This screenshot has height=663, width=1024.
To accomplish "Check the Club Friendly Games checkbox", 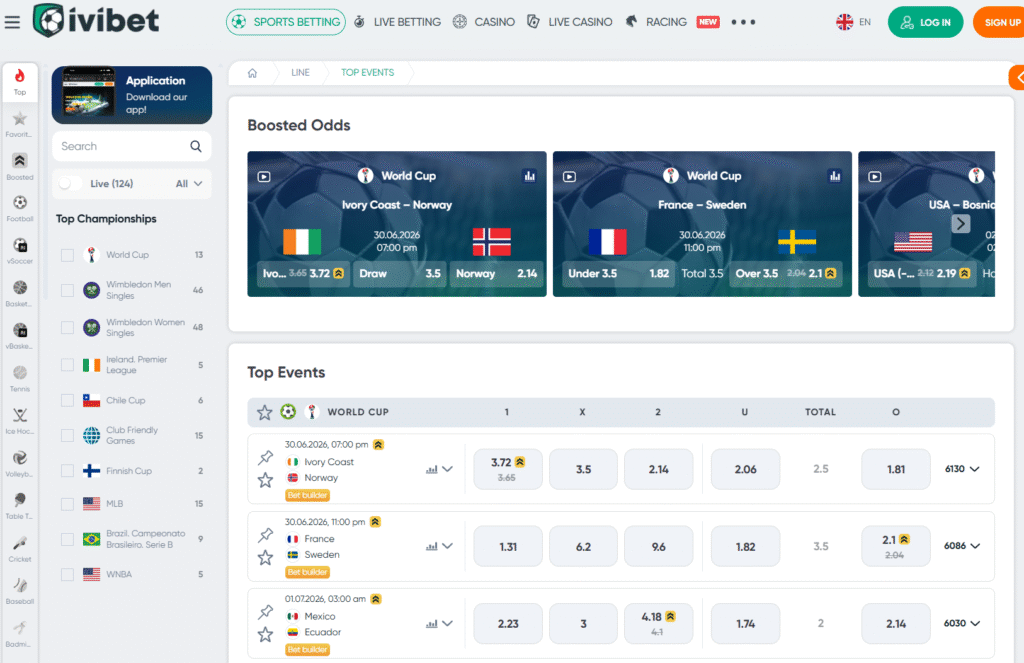I will click(x=67, y=435).
